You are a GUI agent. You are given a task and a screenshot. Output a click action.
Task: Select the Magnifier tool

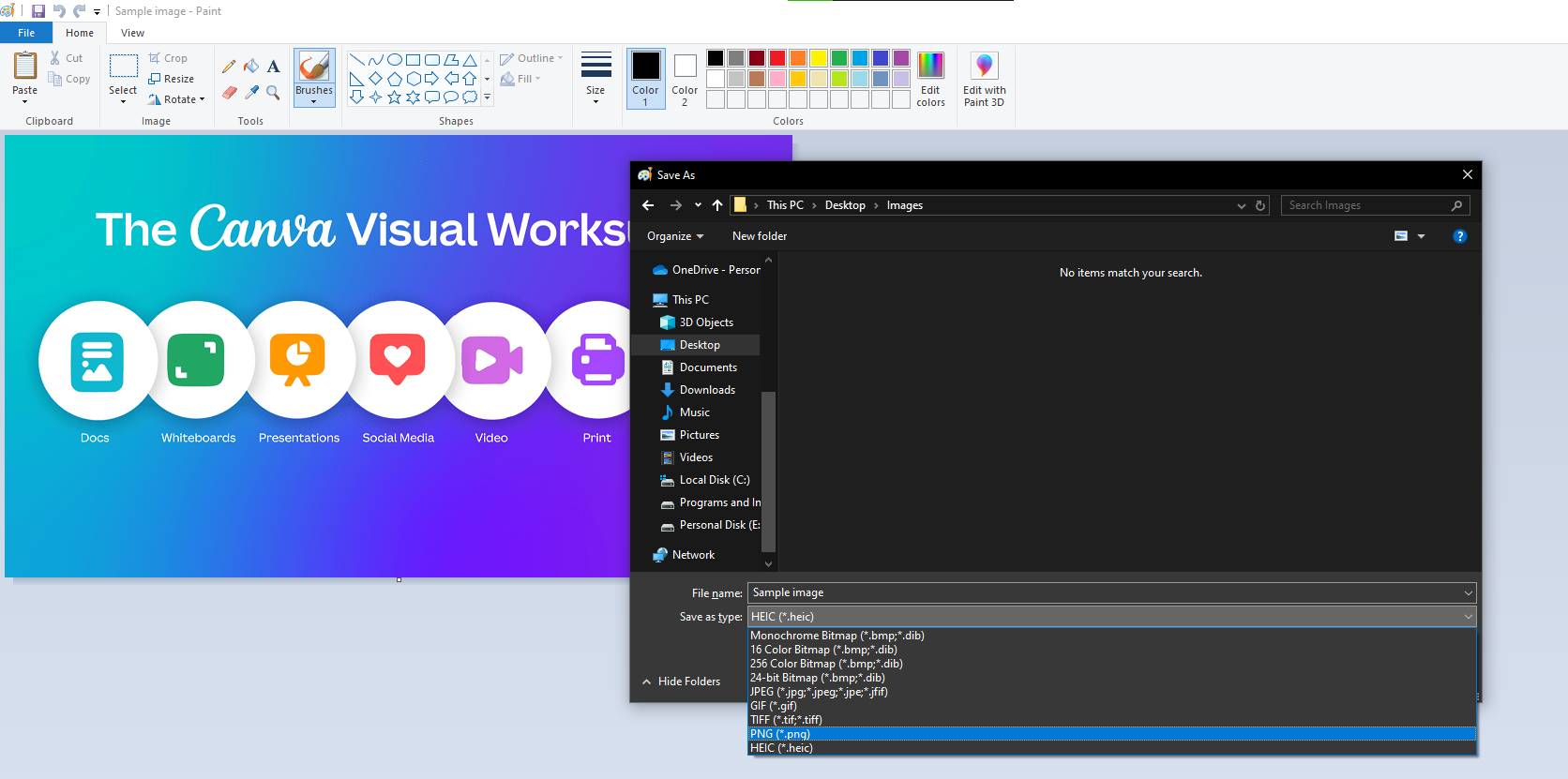tap(273, 92)
